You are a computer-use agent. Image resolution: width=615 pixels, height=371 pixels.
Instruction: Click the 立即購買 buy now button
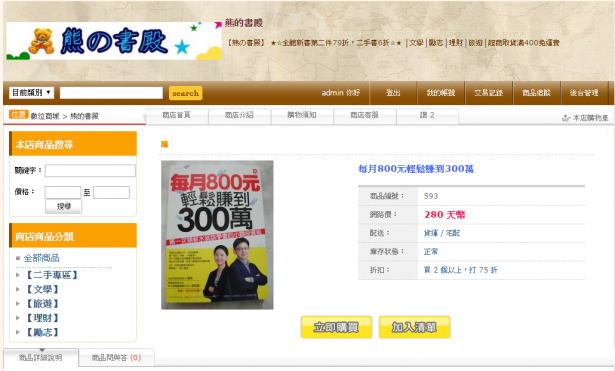coord(336,327)
